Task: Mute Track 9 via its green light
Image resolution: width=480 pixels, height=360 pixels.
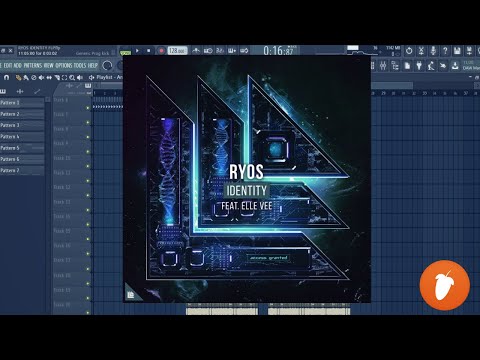Action: (x=88, y=152)
